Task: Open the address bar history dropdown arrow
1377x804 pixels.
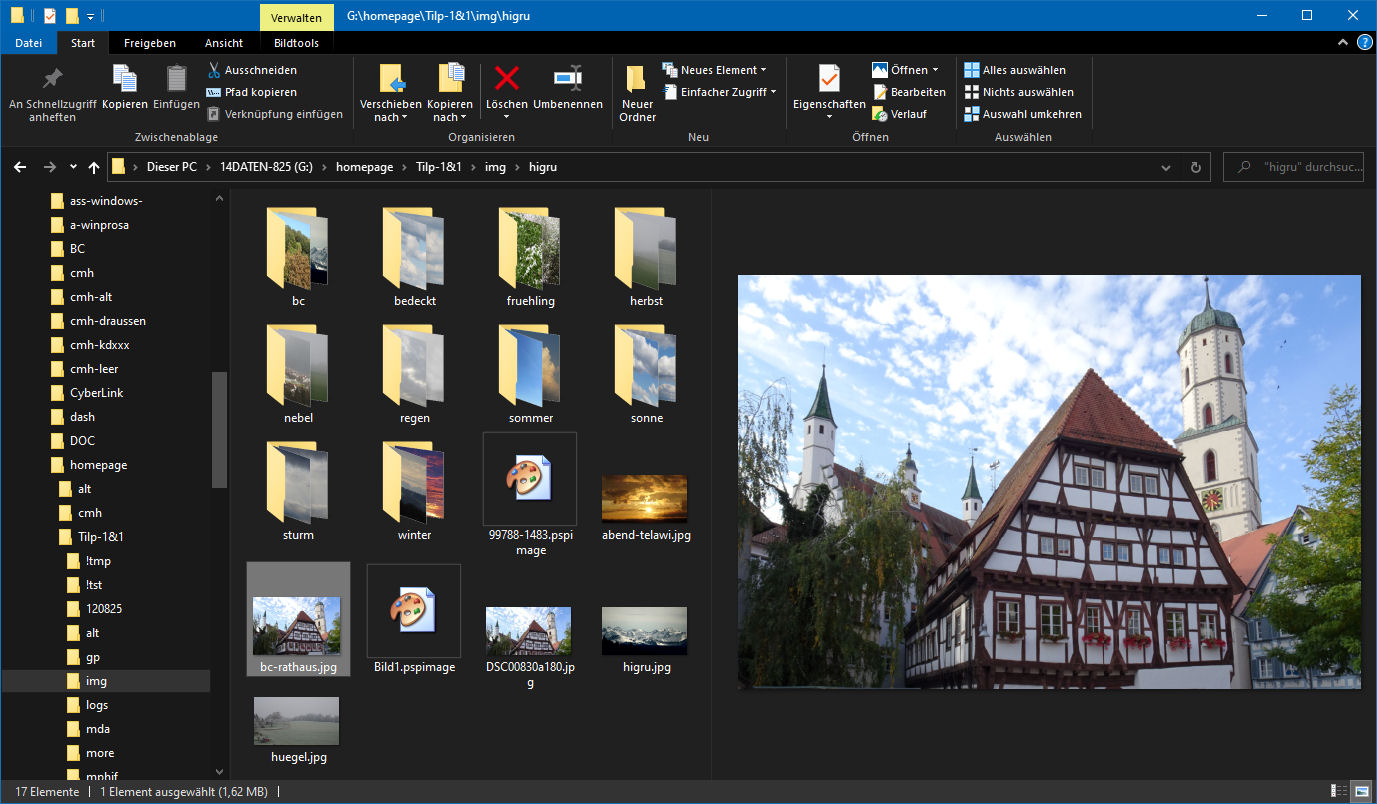Action: [1166, 168]
